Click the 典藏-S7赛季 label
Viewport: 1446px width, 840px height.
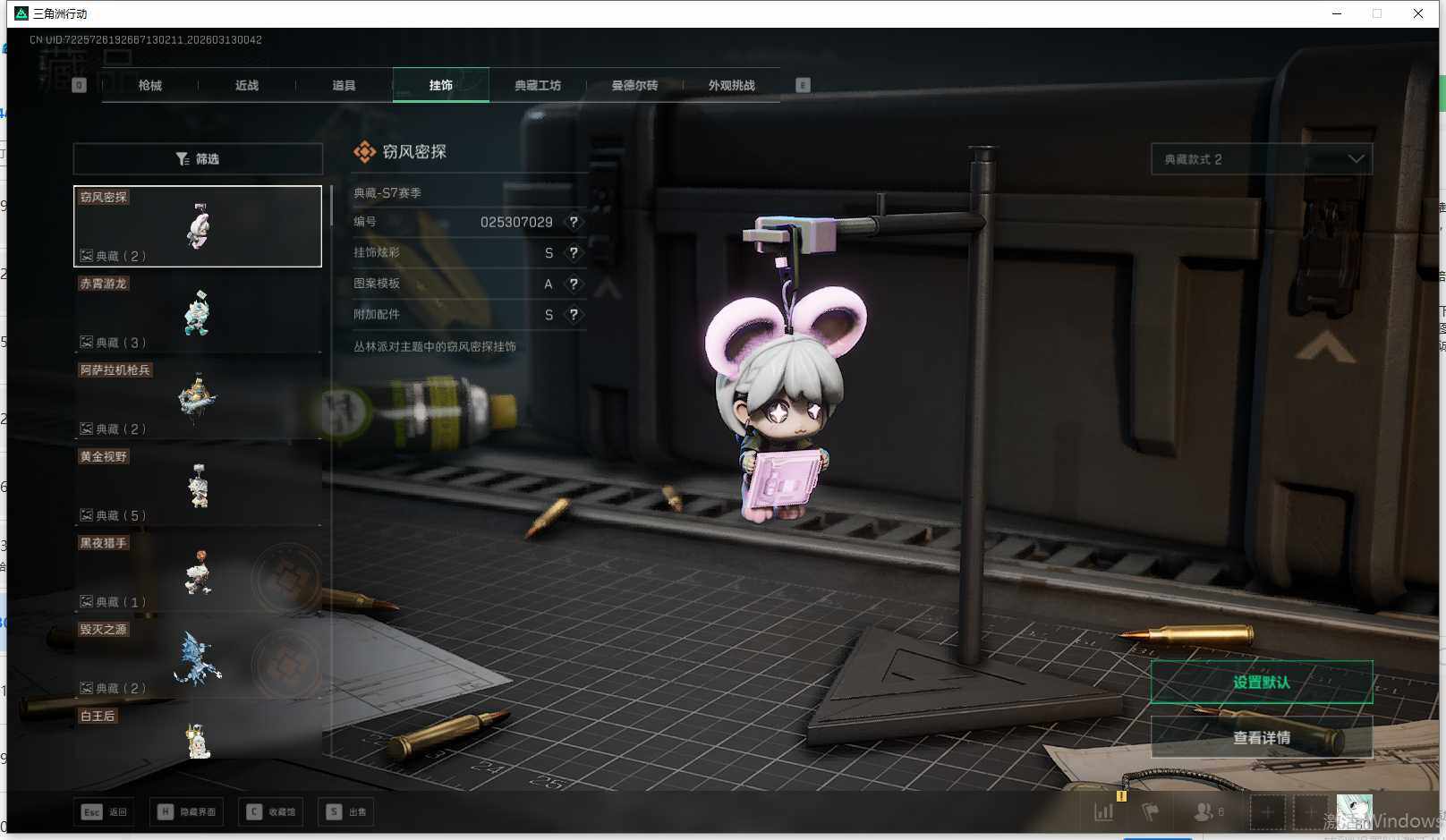point(387,192)
